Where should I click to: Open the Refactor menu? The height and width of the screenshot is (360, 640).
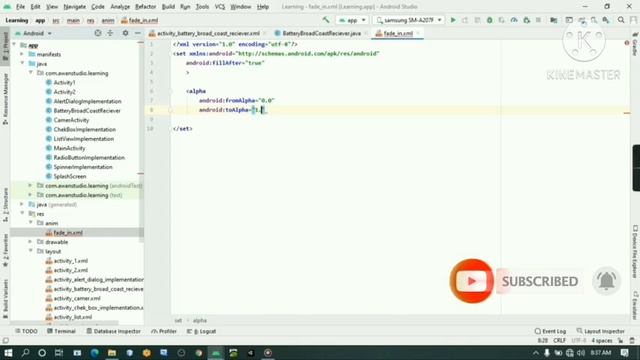pyautogui.click(x=145, y=7)
